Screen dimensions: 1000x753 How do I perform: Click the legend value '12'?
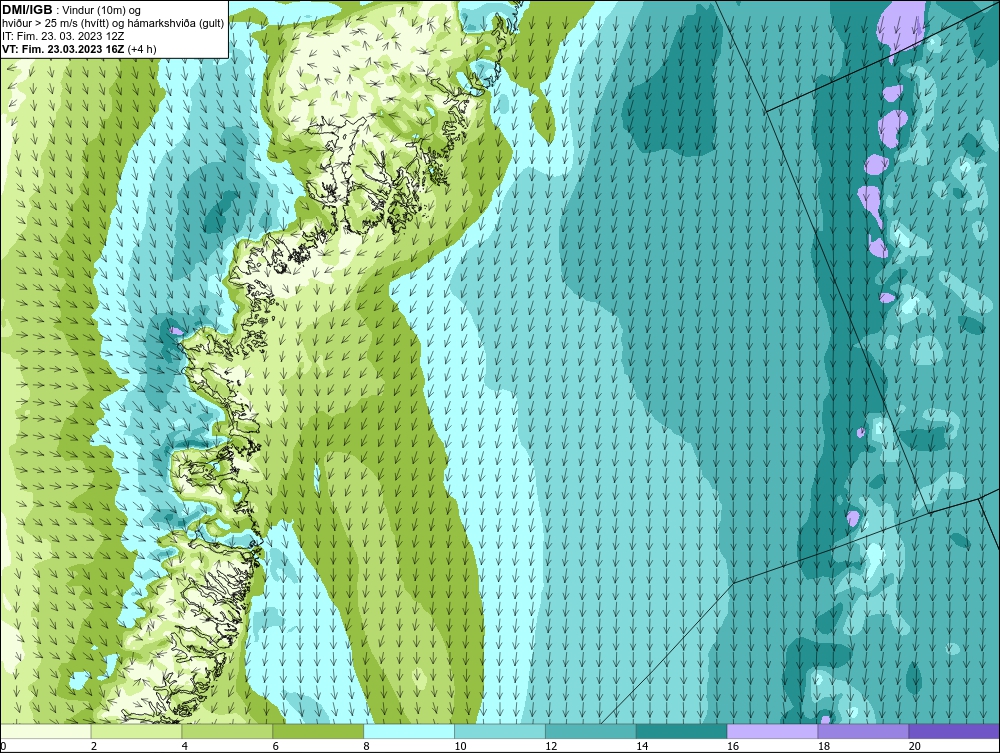551,746
